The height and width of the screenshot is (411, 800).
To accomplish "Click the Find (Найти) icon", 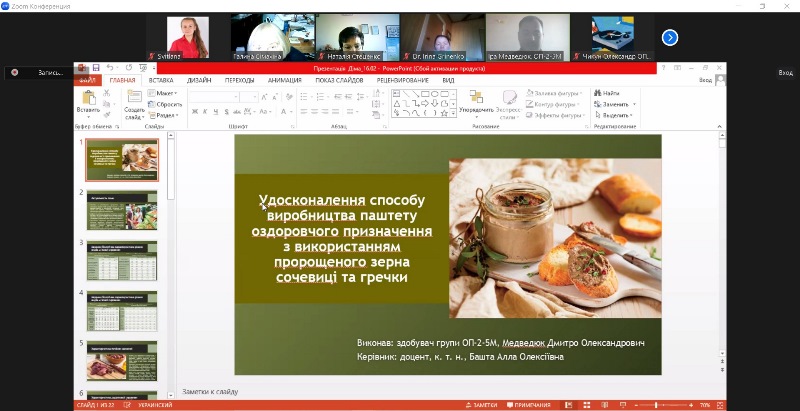I will [607, 93].
